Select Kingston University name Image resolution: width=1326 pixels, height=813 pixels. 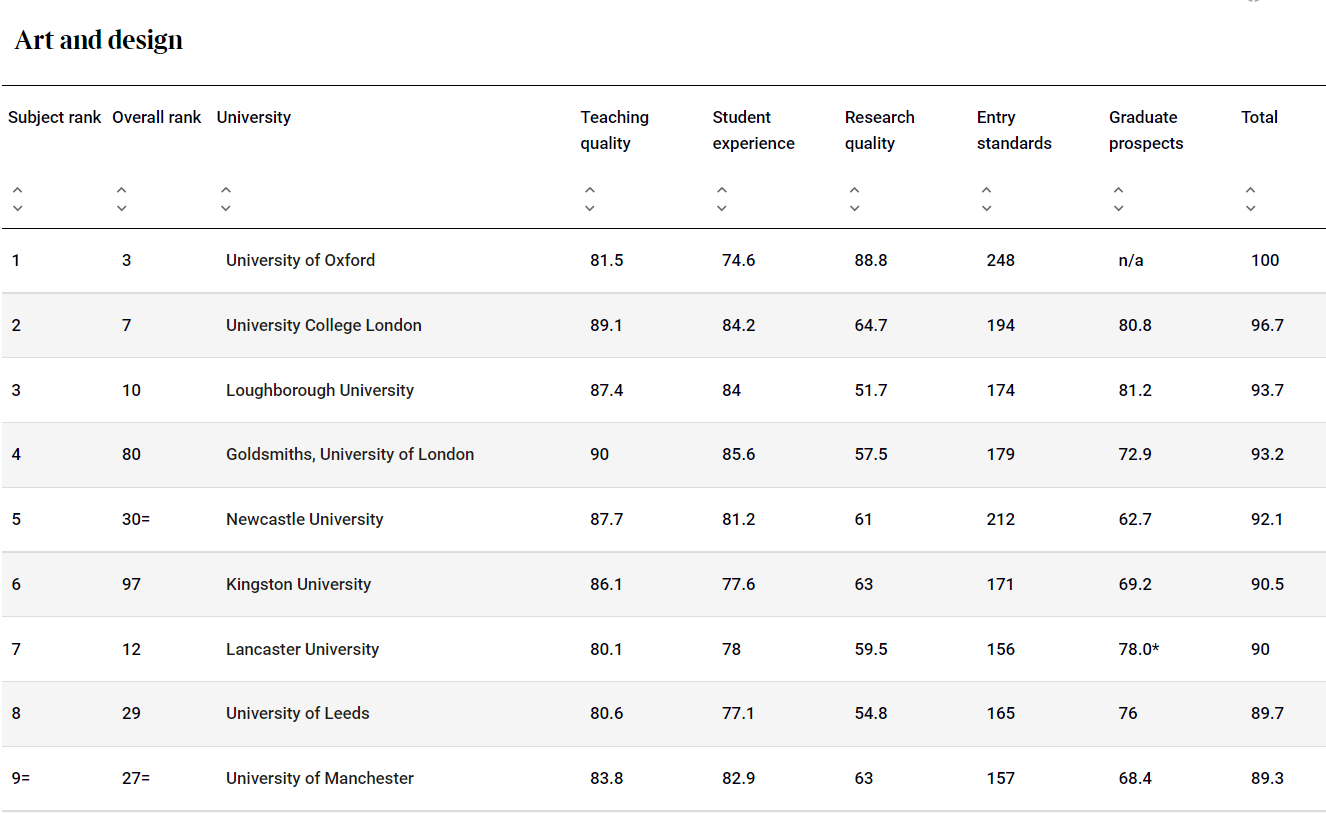(299, 584)
